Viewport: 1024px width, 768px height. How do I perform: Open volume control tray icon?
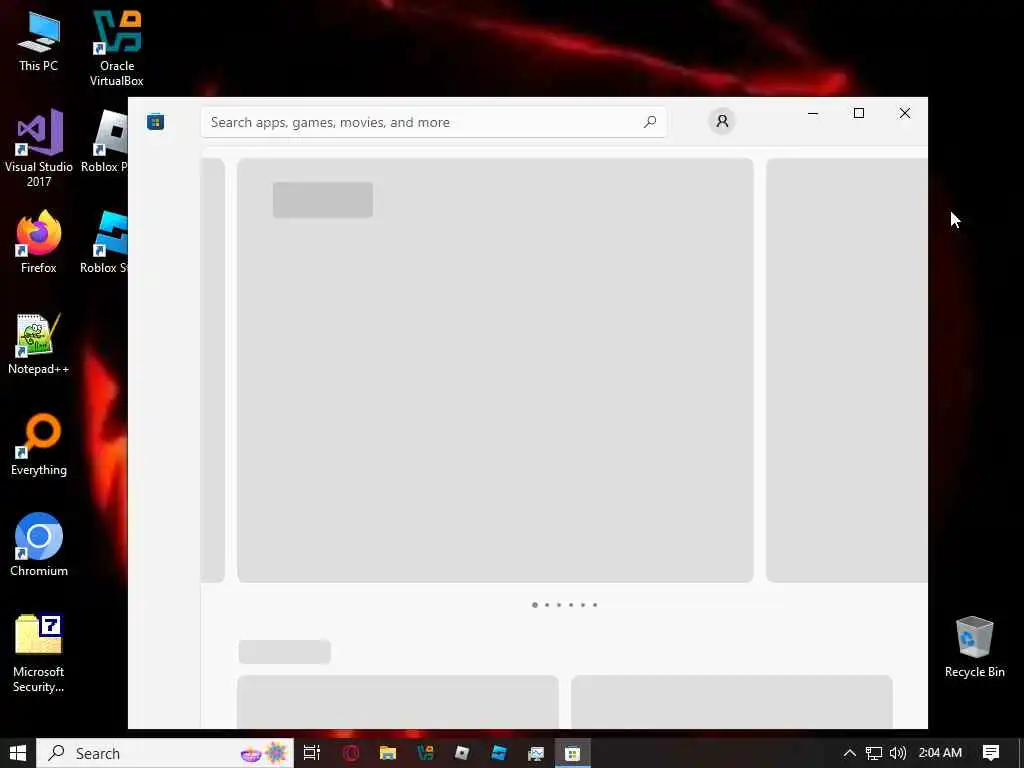click(x=898, y=753)
